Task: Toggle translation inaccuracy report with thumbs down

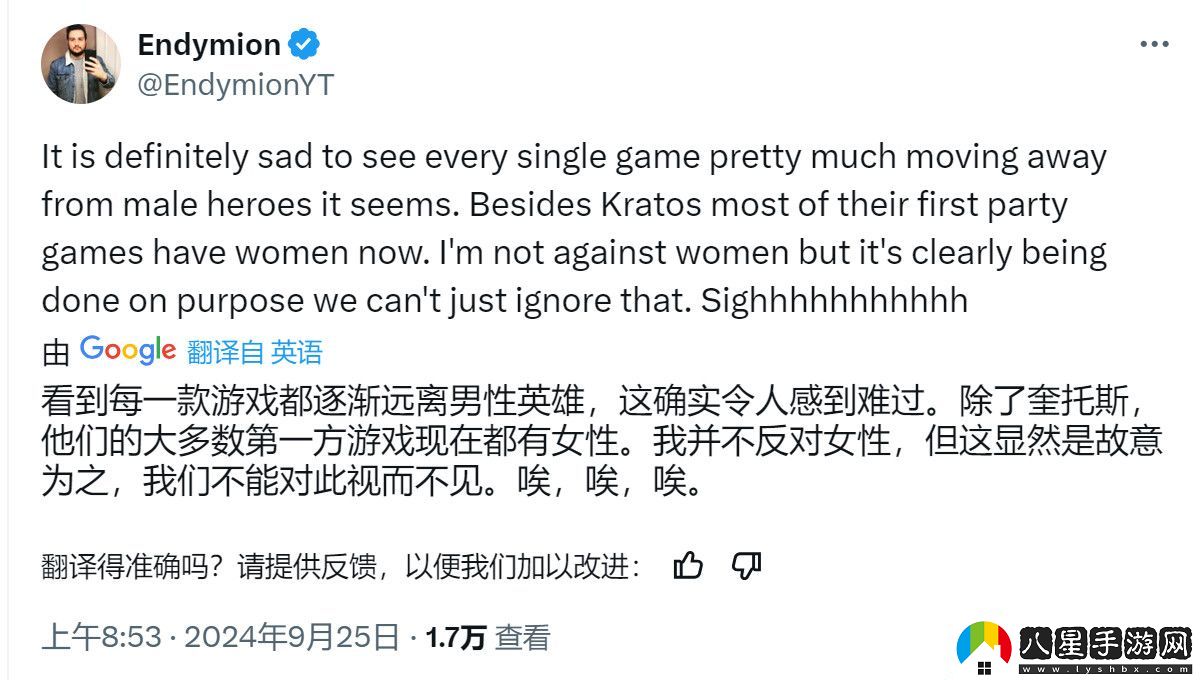Action: pos(748,566)
